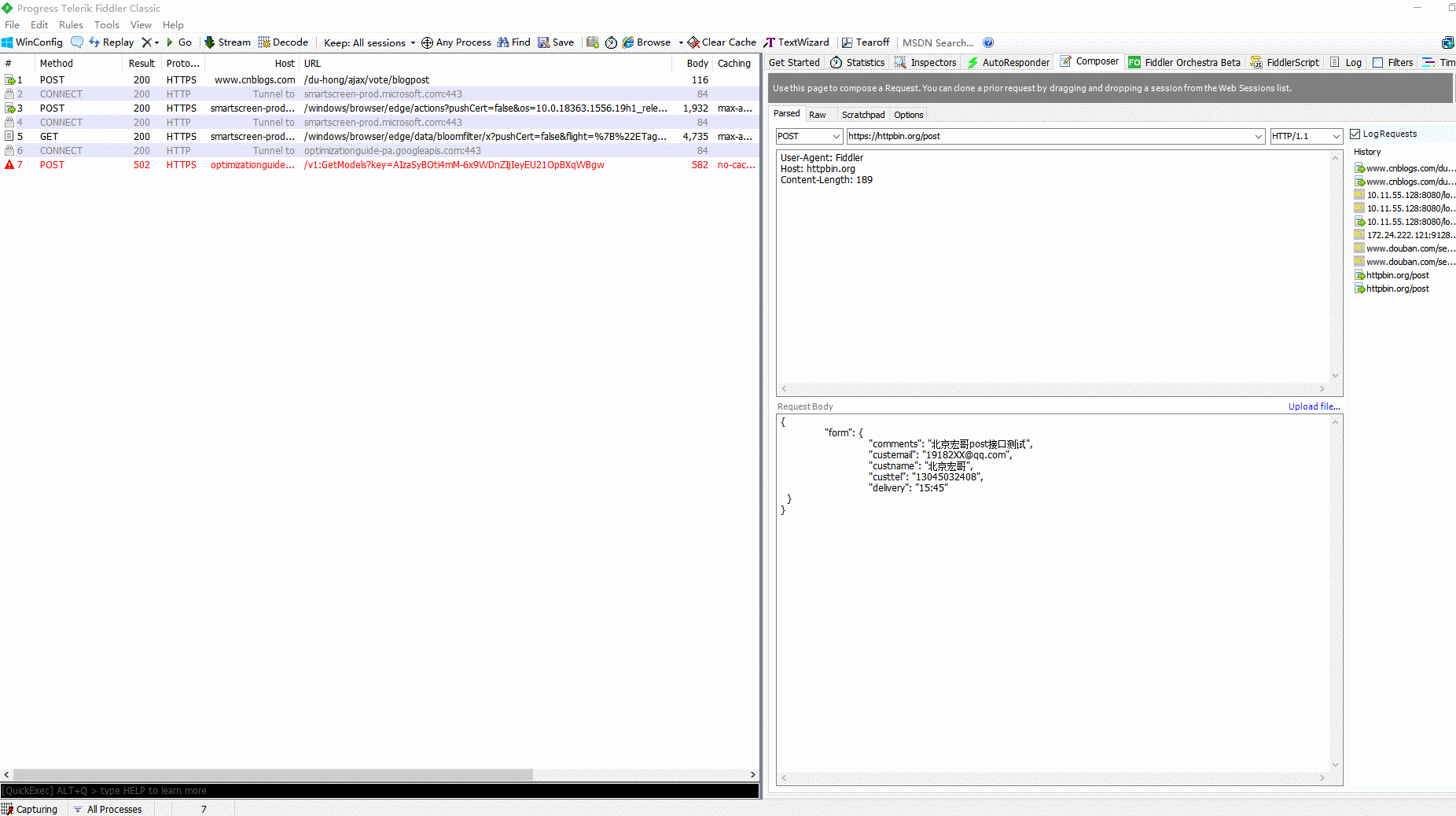Click the Go resume button
Screen dimensions: 1456x816
click(179, 42)
